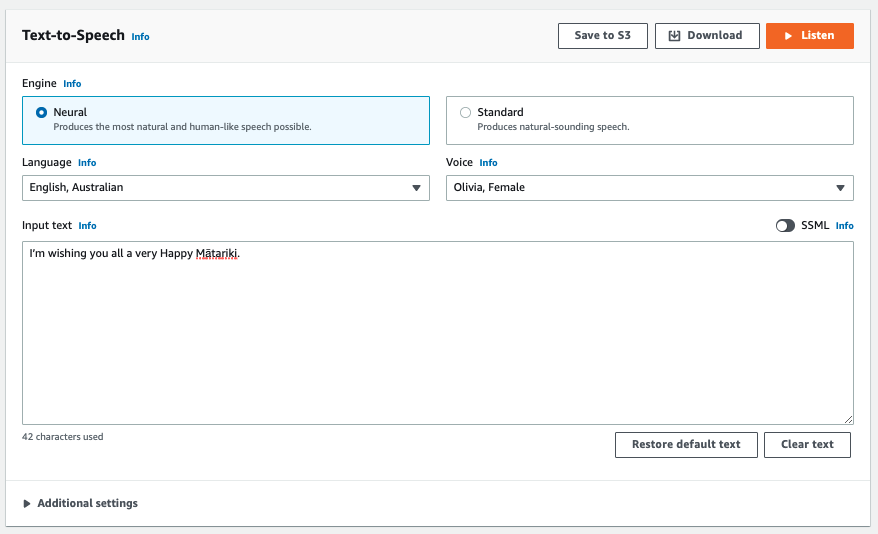This screenshot has height=534, width=878.
Task: Open Info link beside Voice label
Action: (488, 163)
